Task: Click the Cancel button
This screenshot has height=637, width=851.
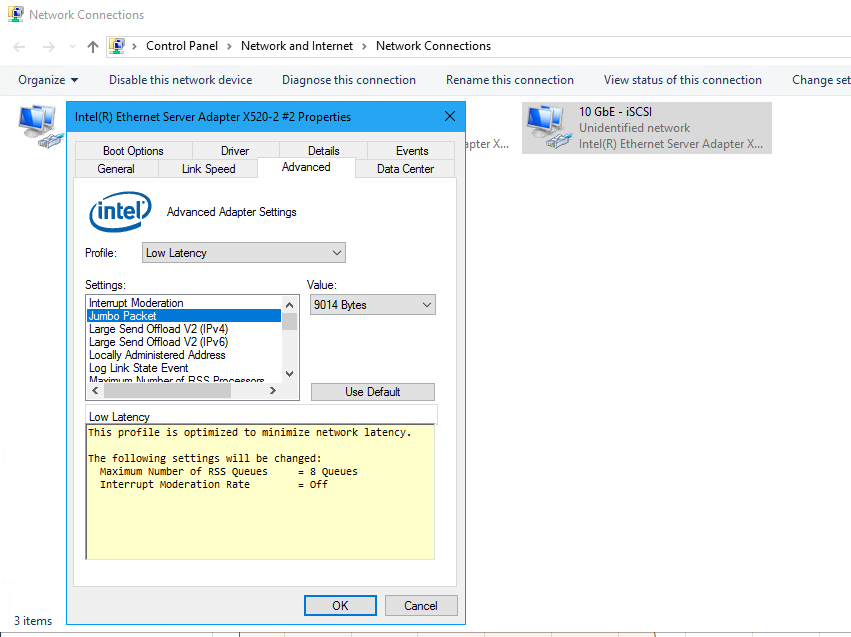Action: pyautogui.click(x=421, y=606)
